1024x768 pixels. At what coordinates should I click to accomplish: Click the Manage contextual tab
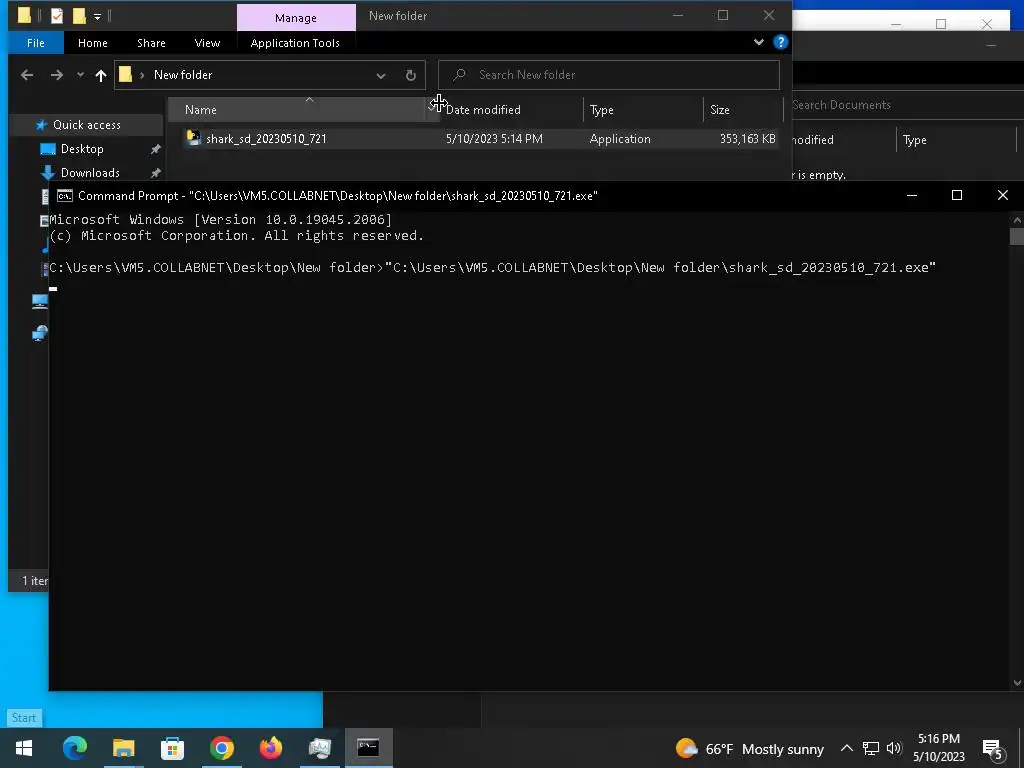pos(296,18)
